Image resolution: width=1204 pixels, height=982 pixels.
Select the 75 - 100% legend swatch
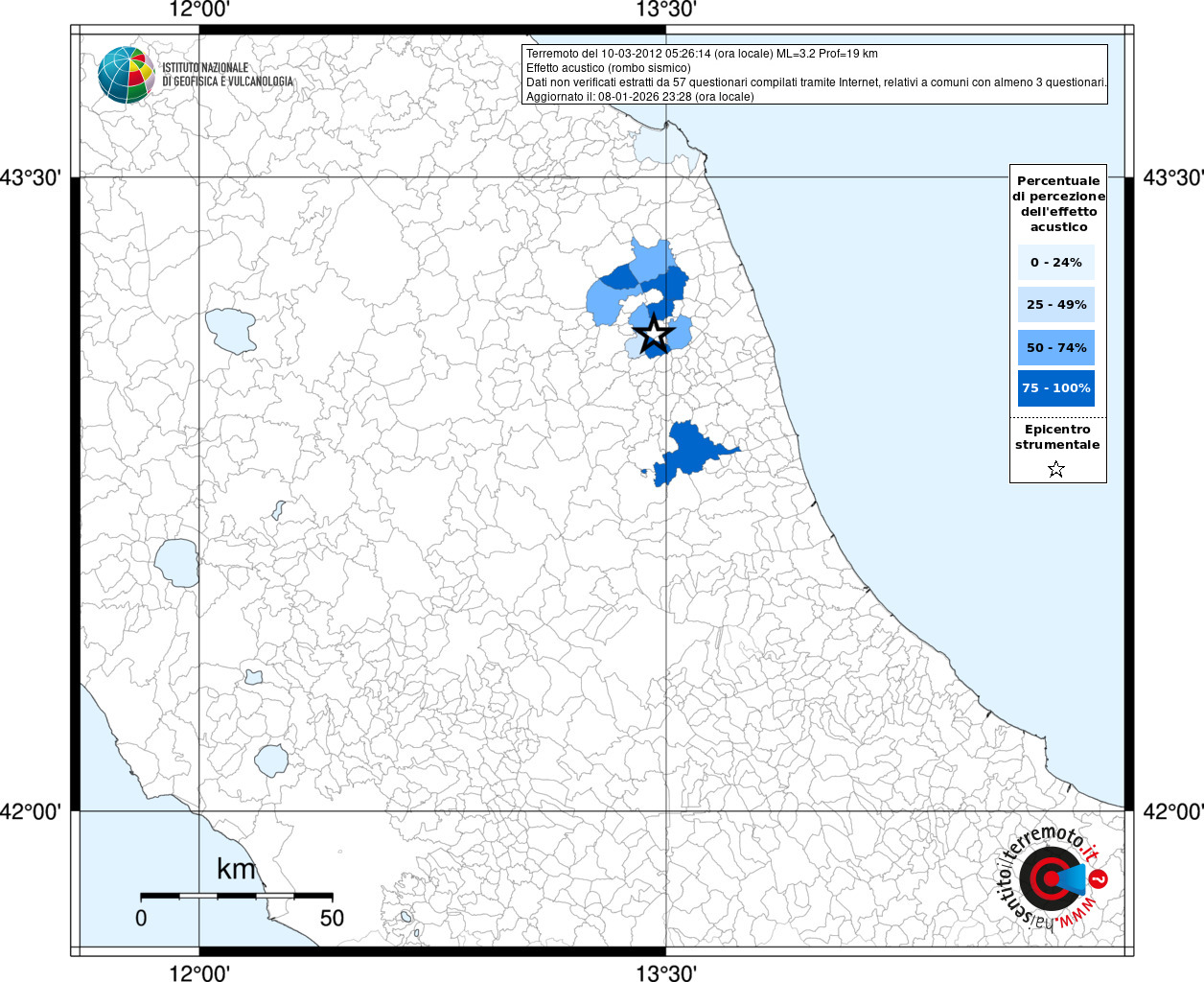coord(1056,388)
